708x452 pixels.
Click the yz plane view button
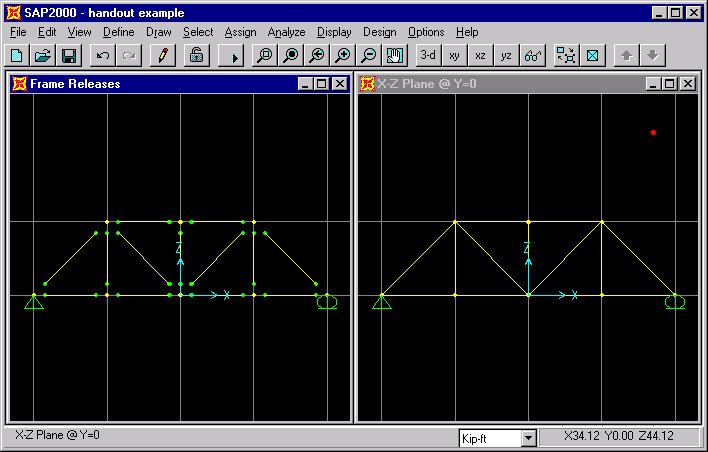(507, 56)
